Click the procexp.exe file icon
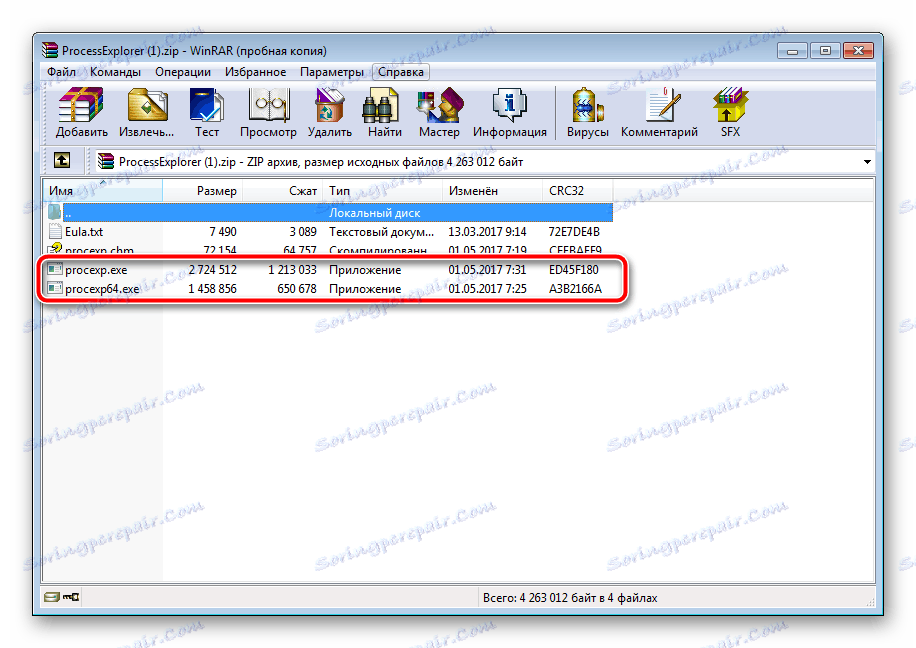 pyautogui.click(x=55, y=269)
